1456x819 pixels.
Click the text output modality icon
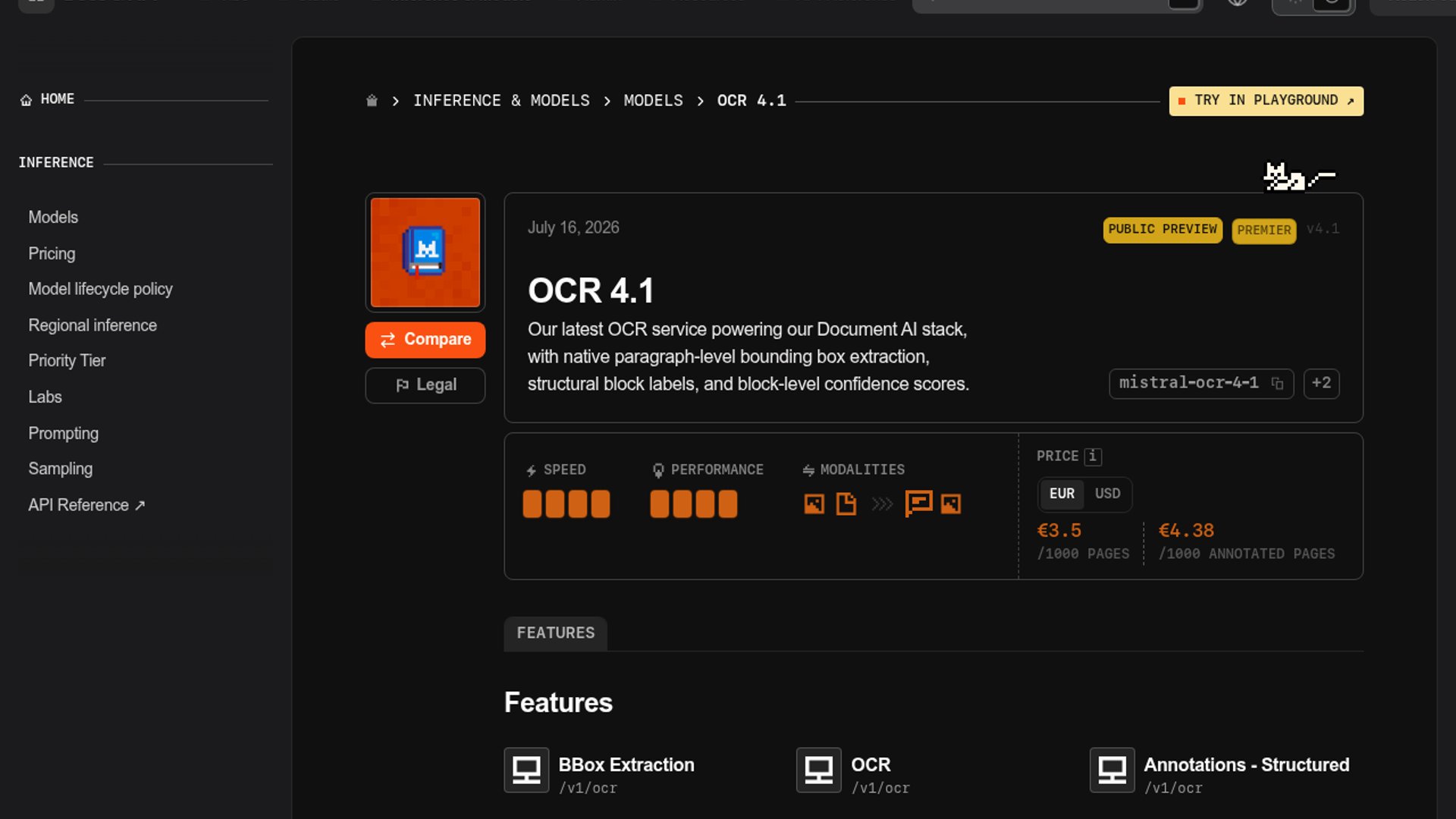pos(918,504)
